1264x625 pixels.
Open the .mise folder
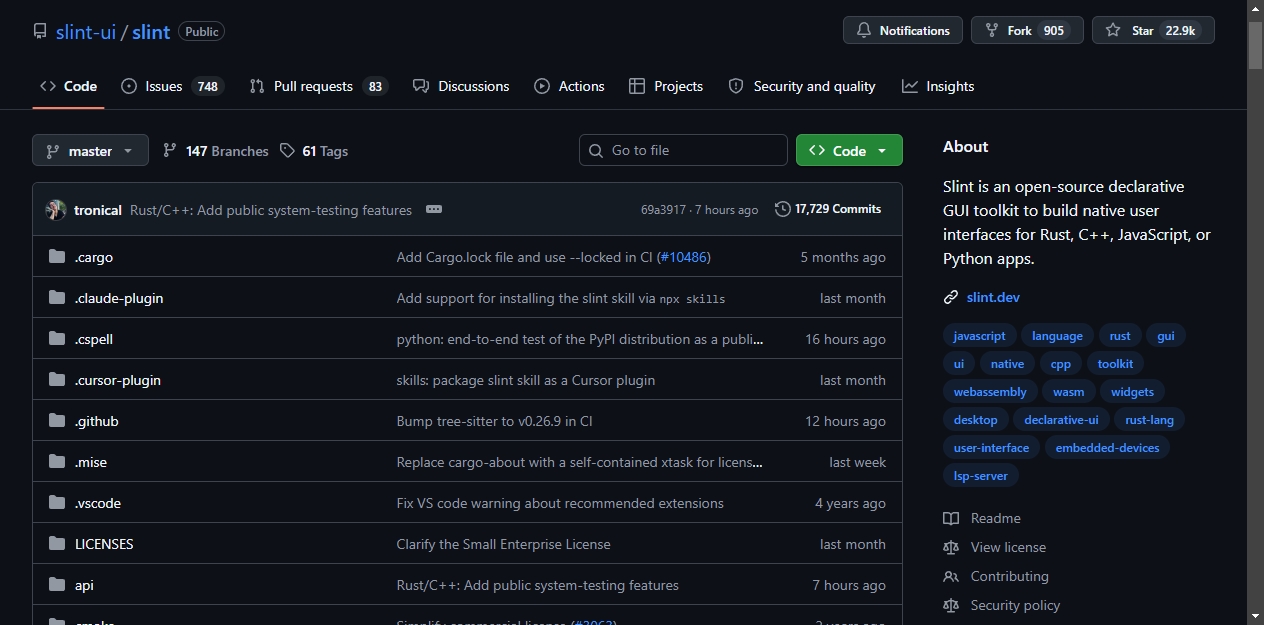pyautogui.click(x=91, y=462)
